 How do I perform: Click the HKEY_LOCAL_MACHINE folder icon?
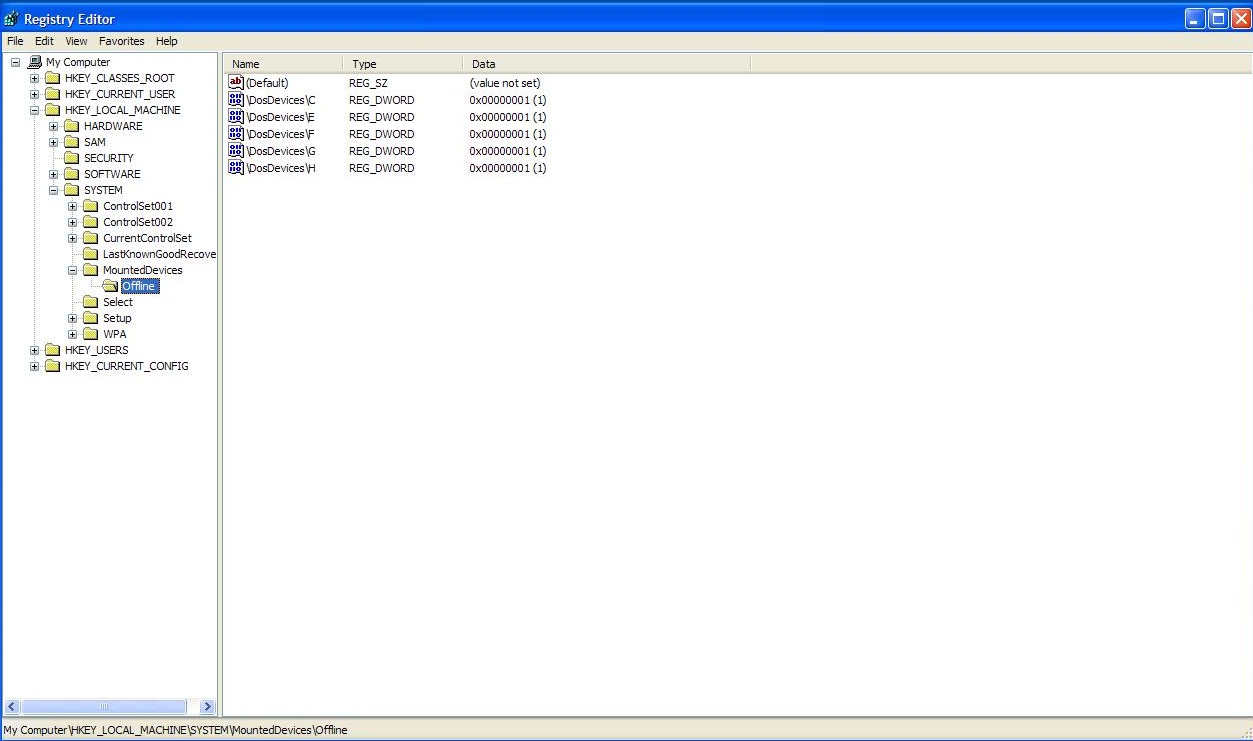tap(52, 110)
